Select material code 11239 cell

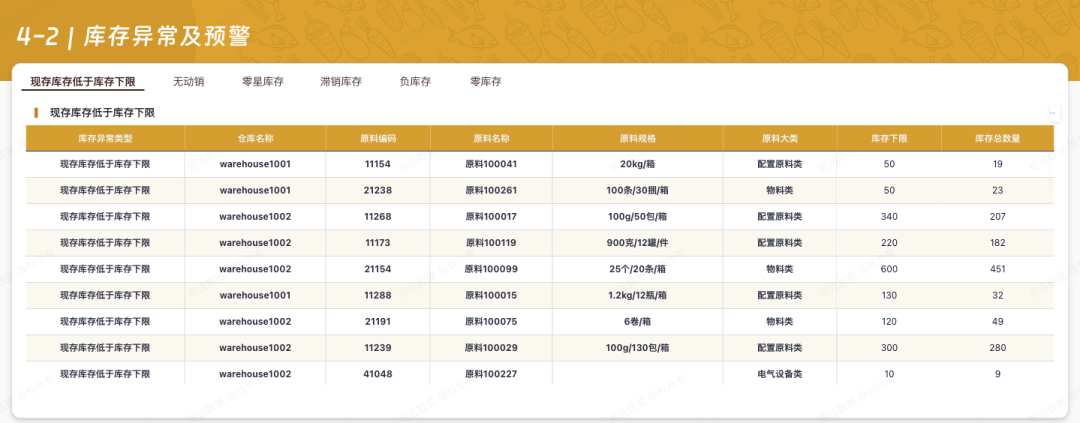click(378, 347)
